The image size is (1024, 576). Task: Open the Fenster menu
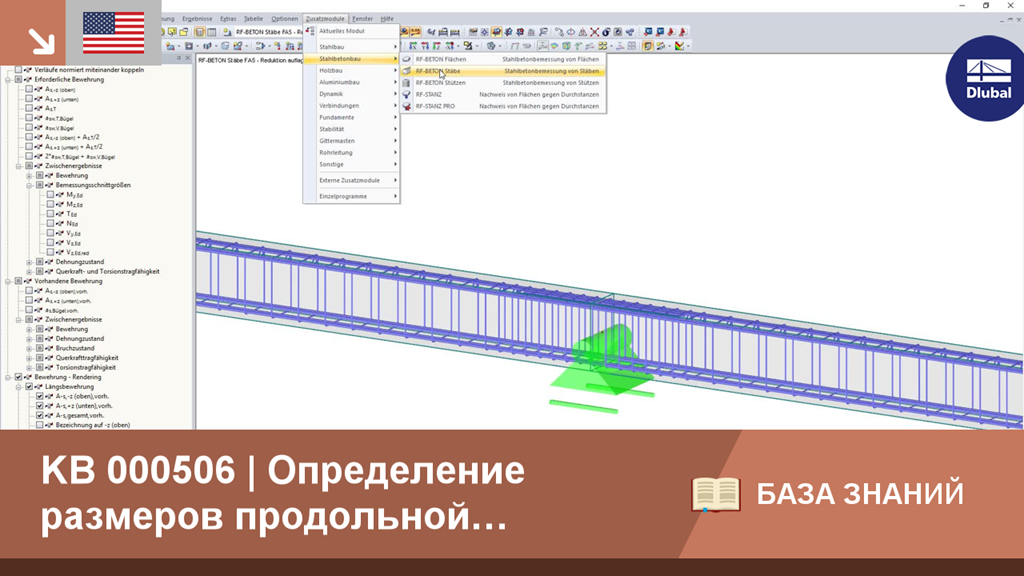[x=362, y=19]
